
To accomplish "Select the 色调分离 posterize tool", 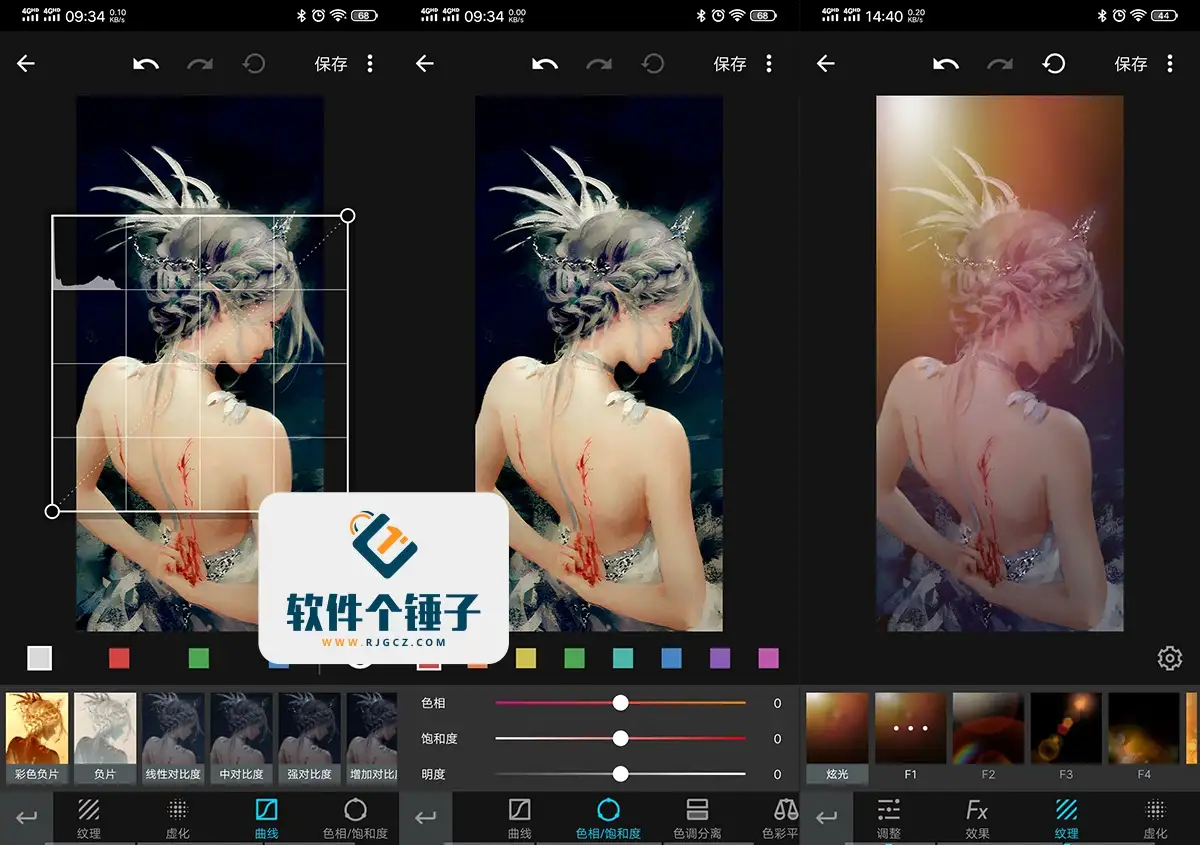I will pyautogui.click(x=697, y=817).
